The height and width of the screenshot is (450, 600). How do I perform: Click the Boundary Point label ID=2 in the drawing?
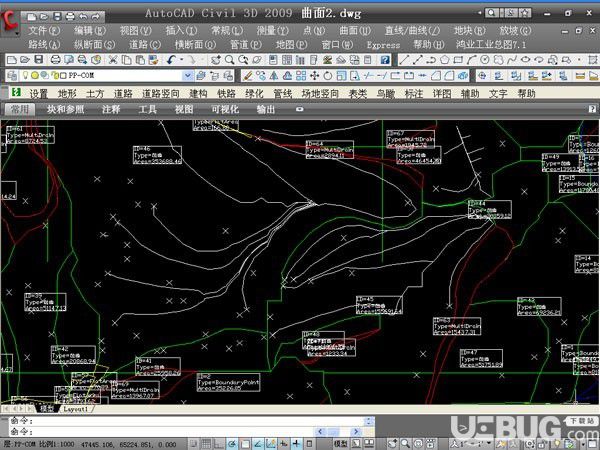point(228,382)
